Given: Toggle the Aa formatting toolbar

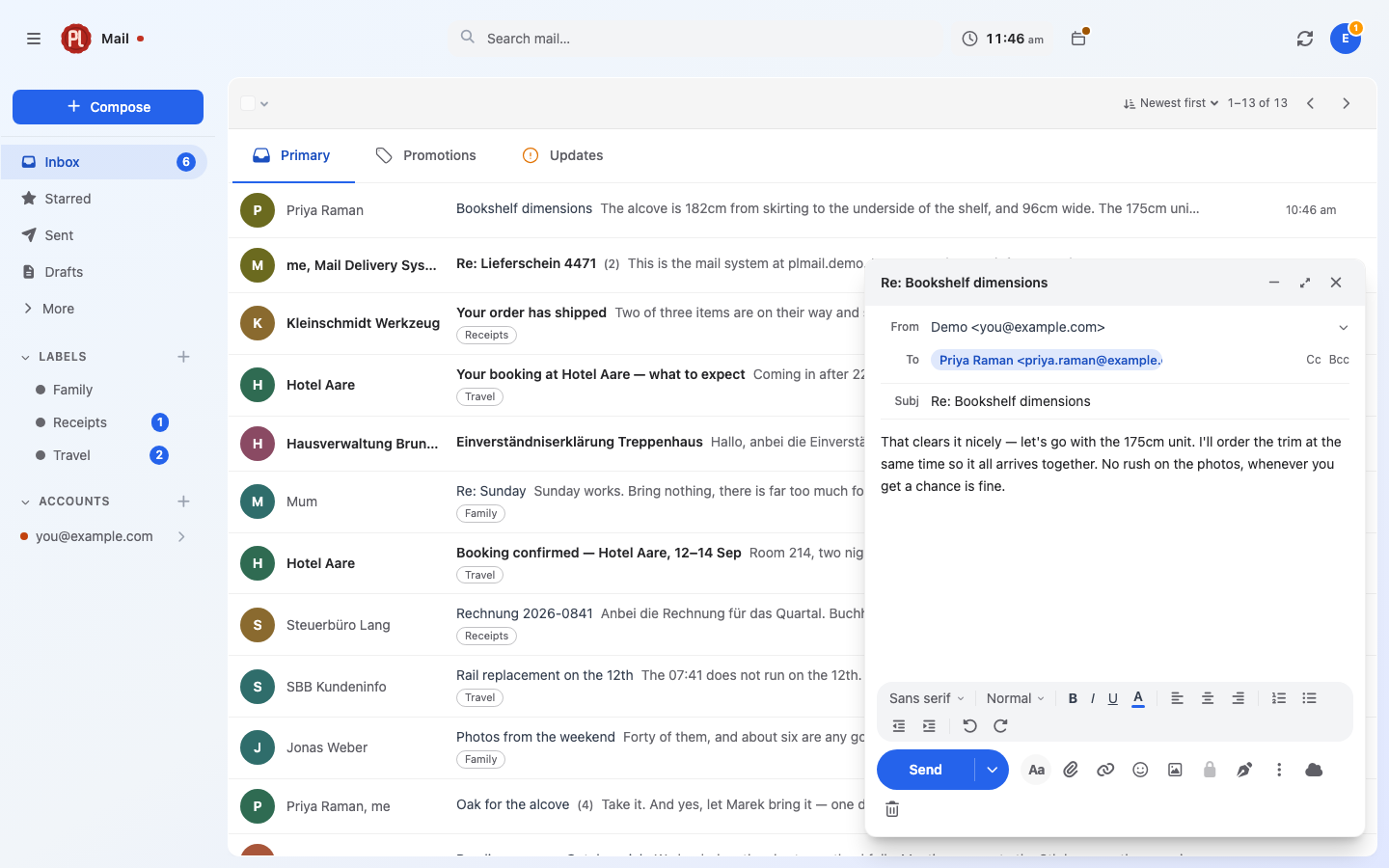Looking at the screenshot, I should pos(1036,770).
